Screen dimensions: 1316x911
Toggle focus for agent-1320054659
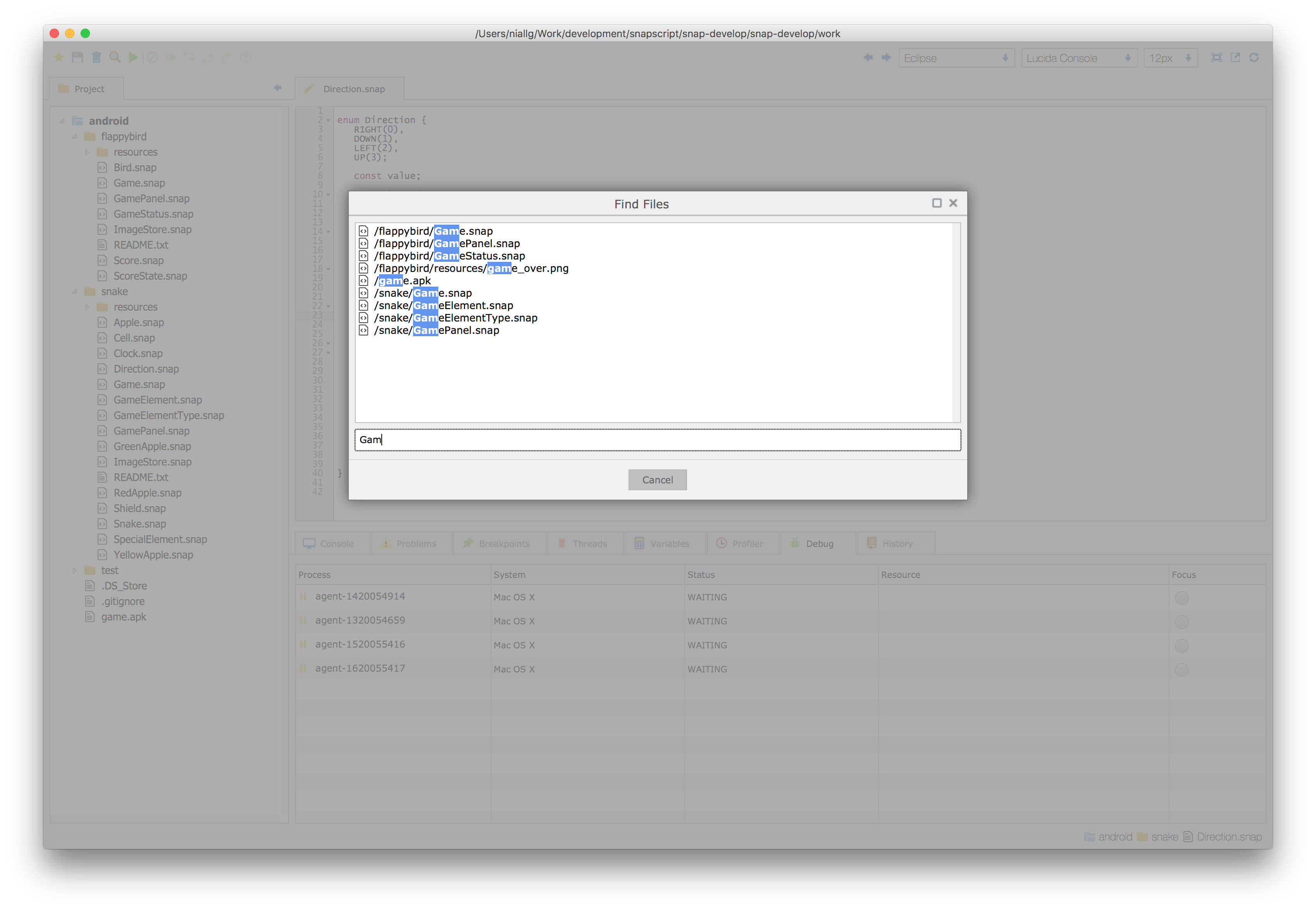pyautogui.click(x=1182, y=622)
